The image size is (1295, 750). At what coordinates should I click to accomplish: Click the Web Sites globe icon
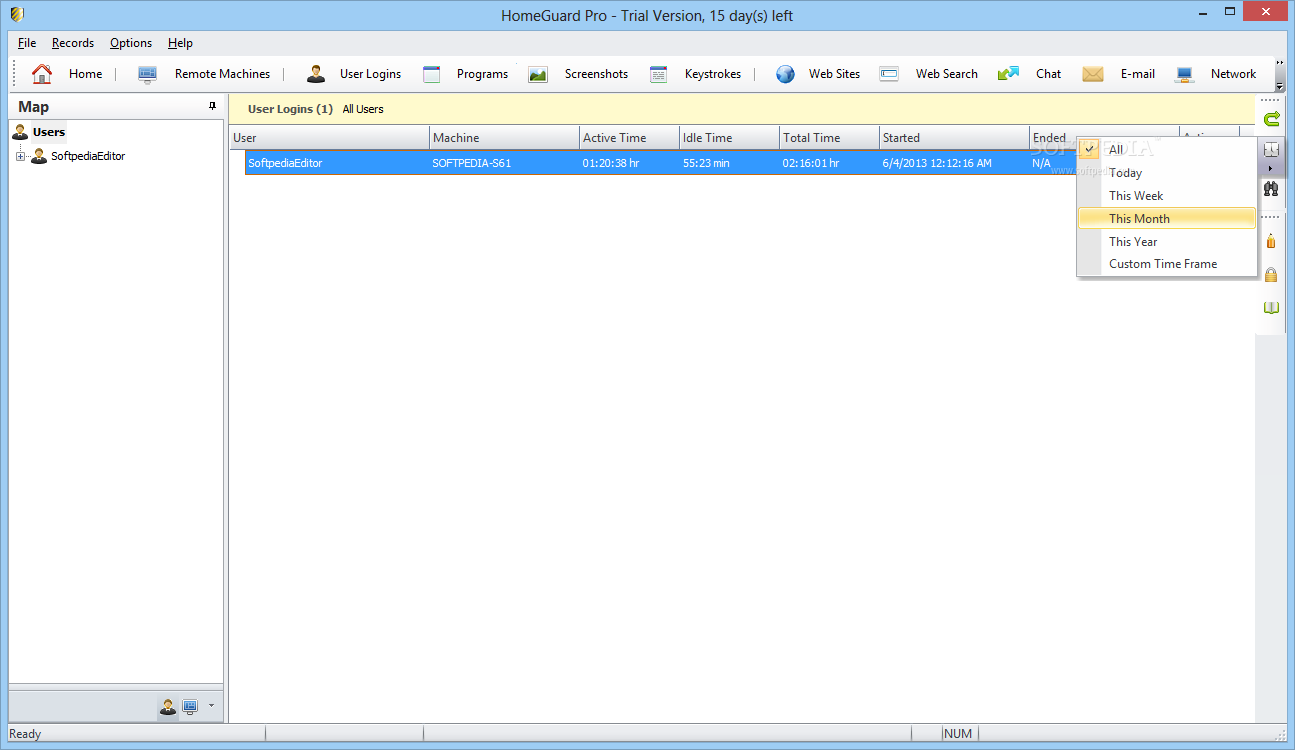point(786,74)
